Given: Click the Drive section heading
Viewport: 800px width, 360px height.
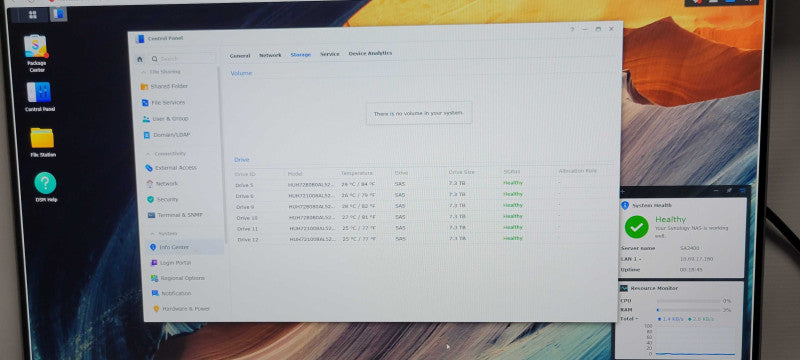Looking at the screenshot, I should coord(242,160).
